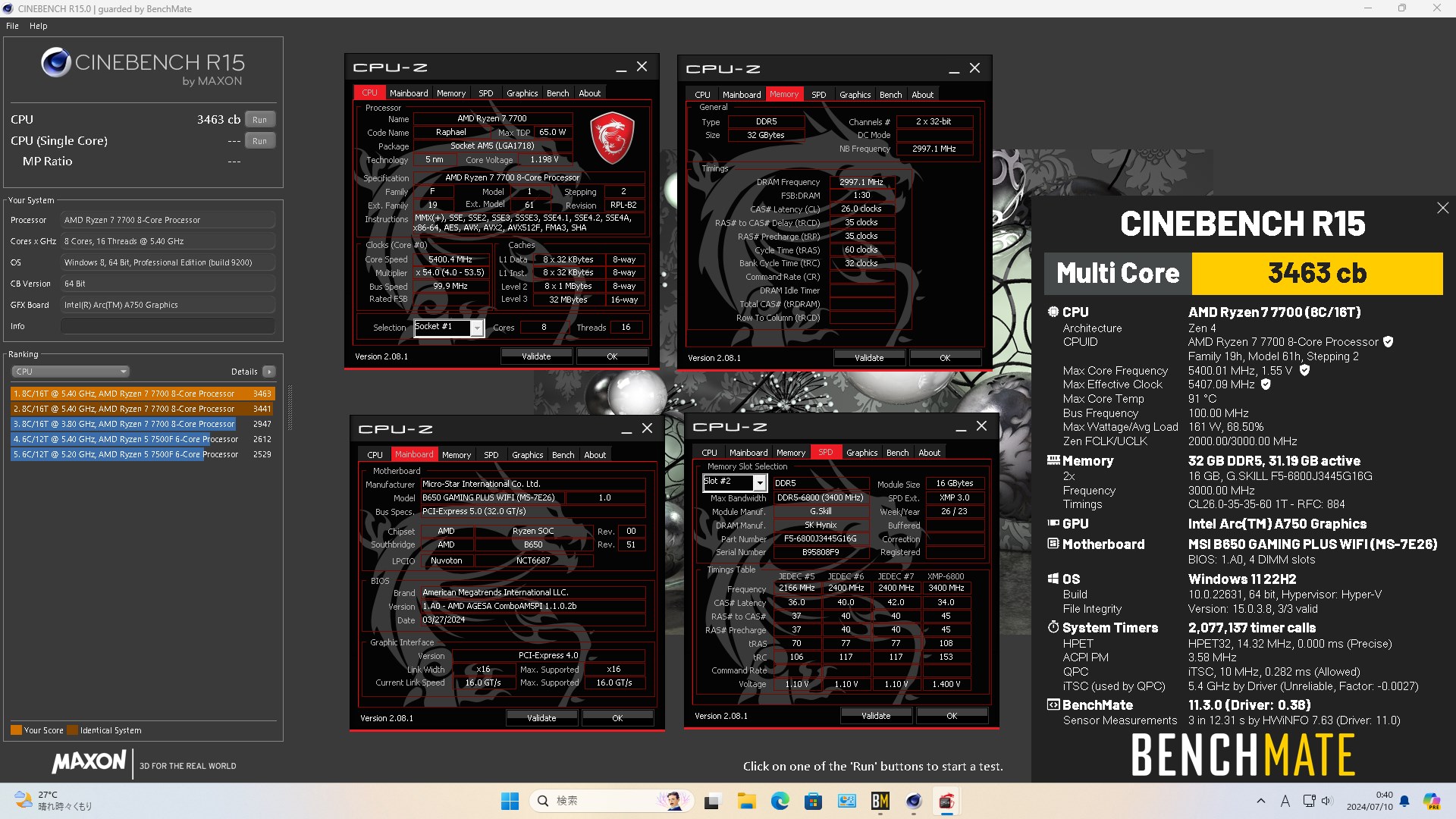Click the verified shield beside CPUID

coord(1388,342)
